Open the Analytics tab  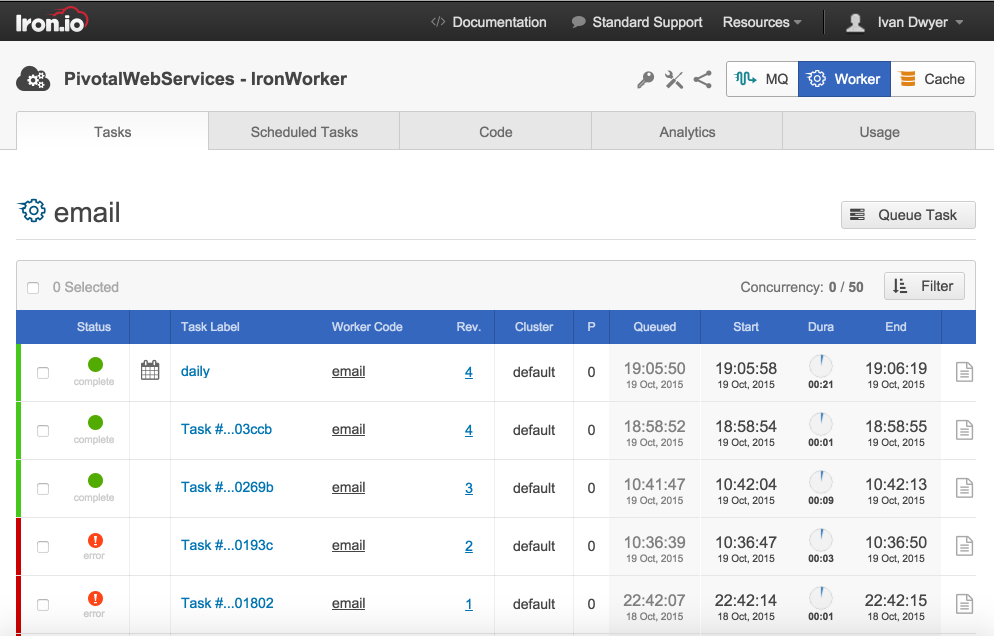pos(687,131)
